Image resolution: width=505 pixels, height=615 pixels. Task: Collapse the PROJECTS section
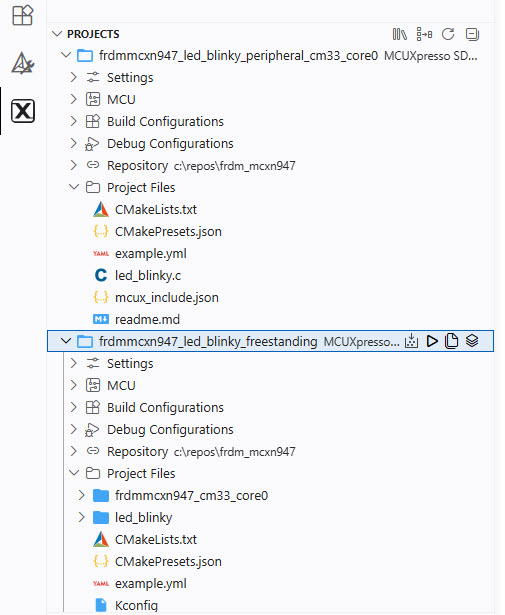point(57,34)
